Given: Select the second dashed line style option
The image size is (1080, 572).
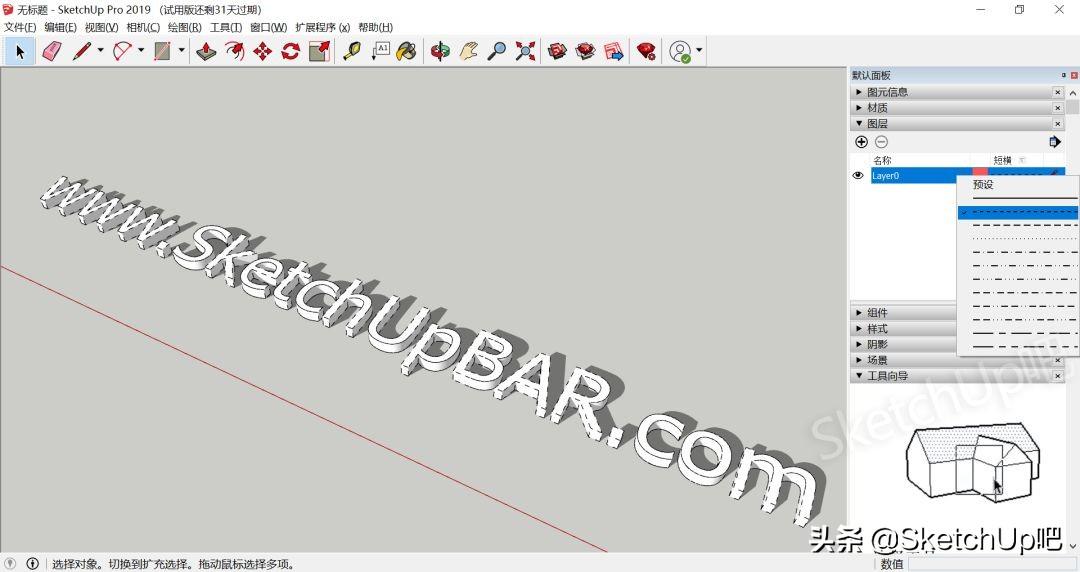Looking at the screenshot, I should pos(1018,225).
